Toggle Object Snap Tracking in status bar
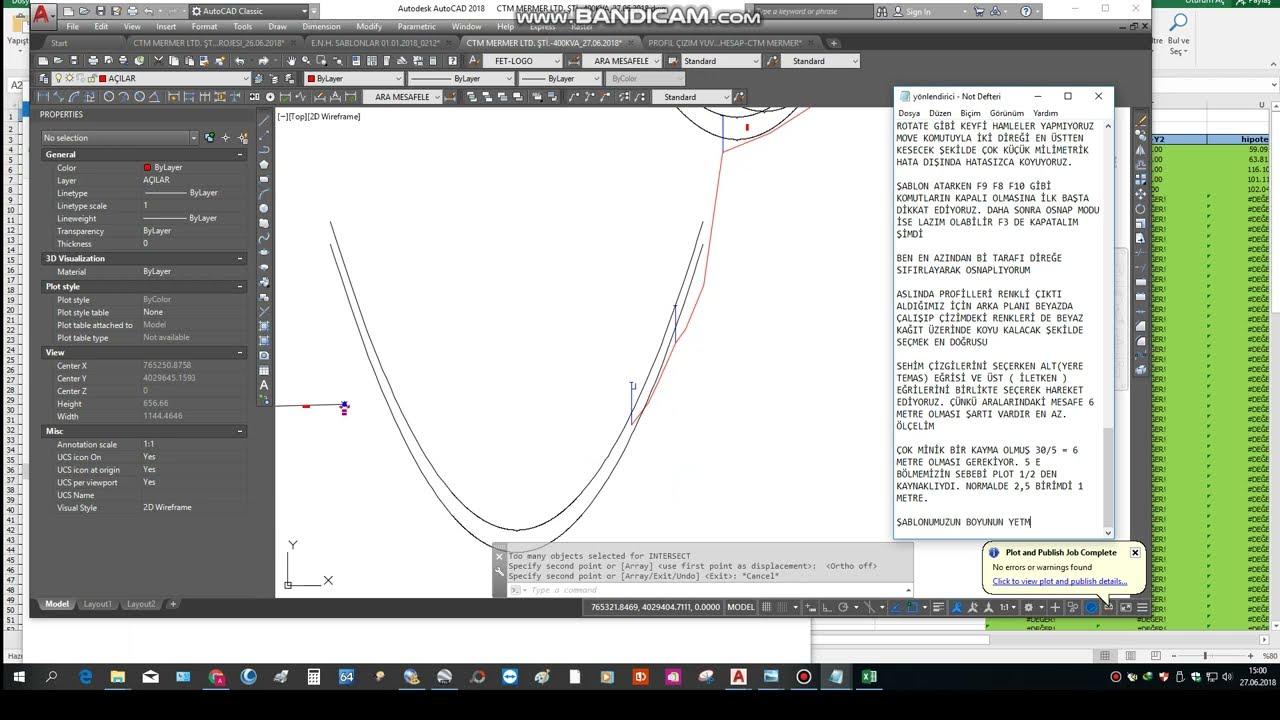Image resolution: width=1280 pixels, height=720 pixels. (895, 607)
